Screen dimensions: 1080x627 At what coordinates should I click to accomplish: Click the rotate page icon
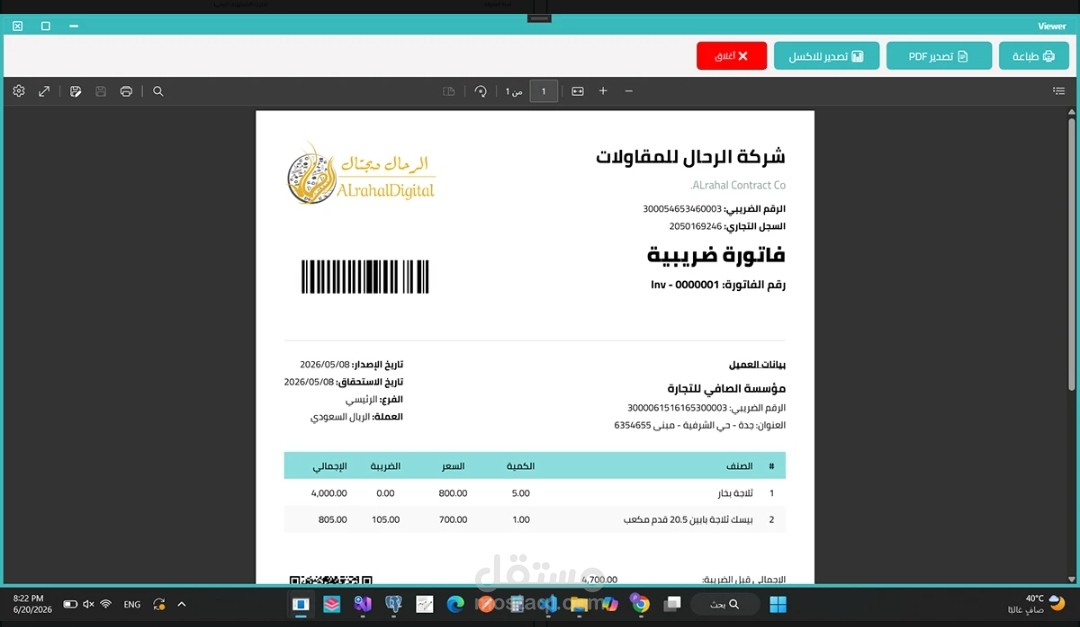point(480,91)
